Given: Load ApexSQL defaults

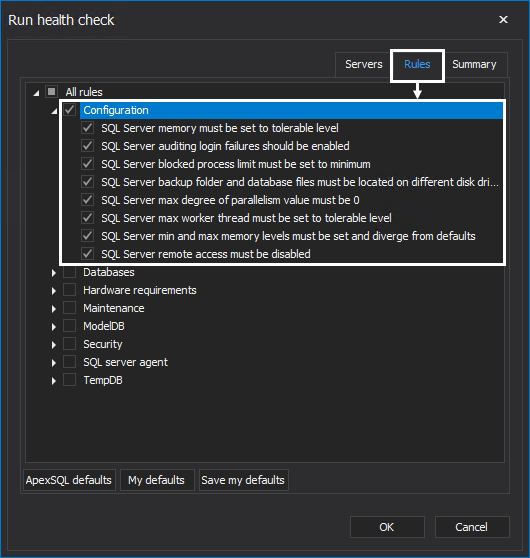Looking at the screenshot, I should coord(69,480).
